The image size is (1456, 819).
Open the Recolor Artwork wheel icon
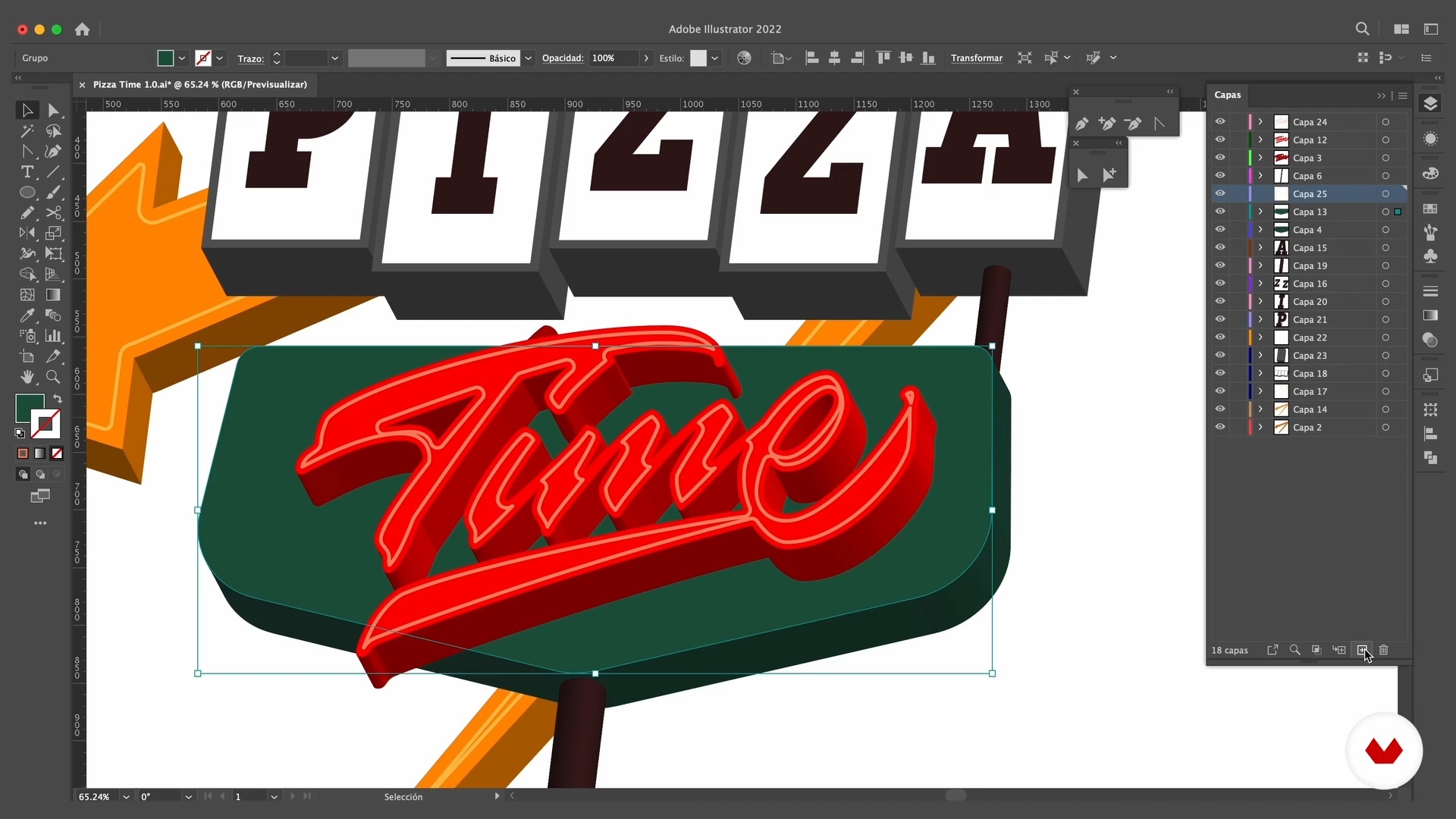point(744,58)
